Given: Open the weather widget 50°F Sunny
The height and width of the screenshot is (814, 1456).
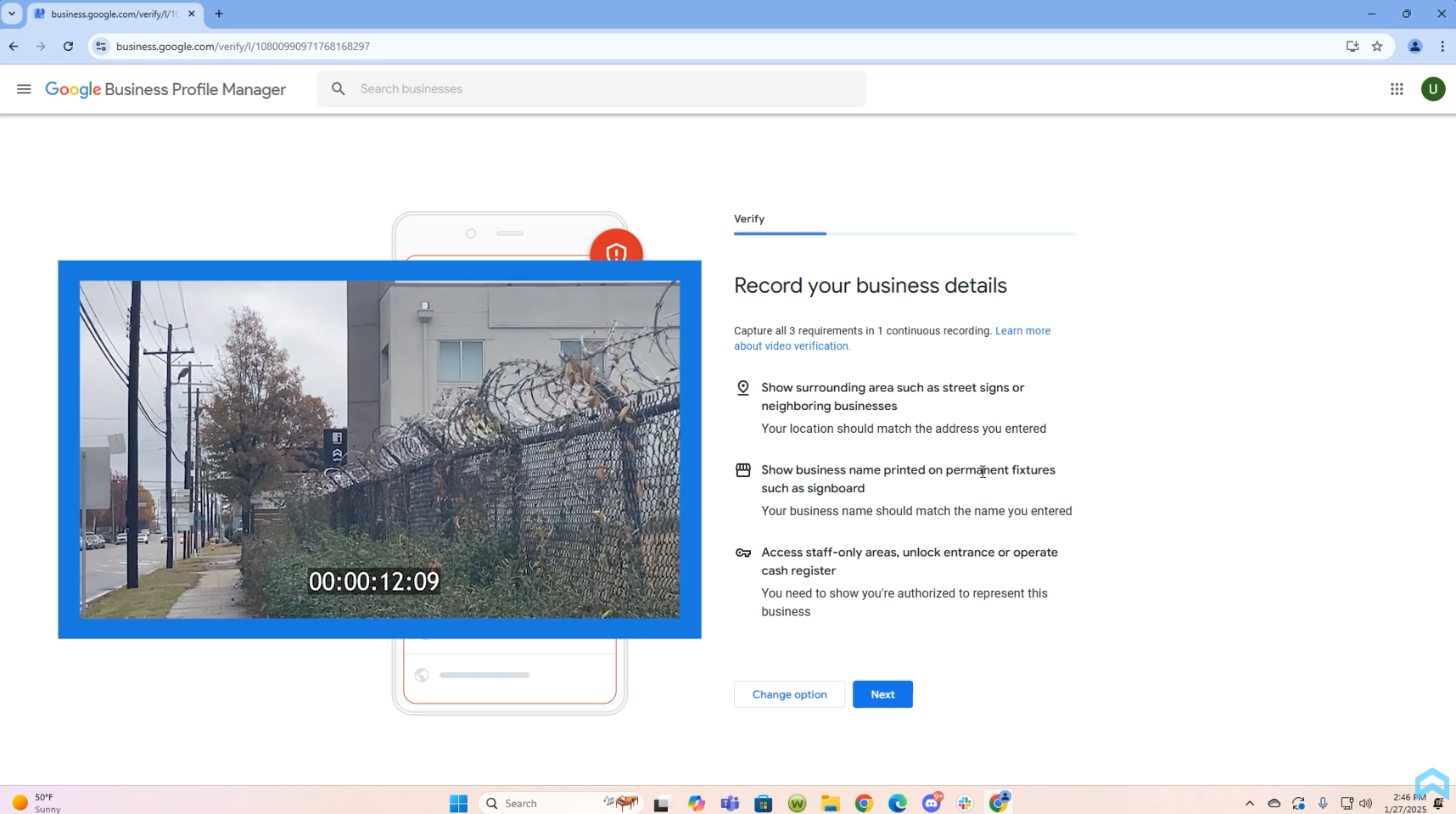Looking at the screenshot, I should pyautogui.click(x=37, y=803).
